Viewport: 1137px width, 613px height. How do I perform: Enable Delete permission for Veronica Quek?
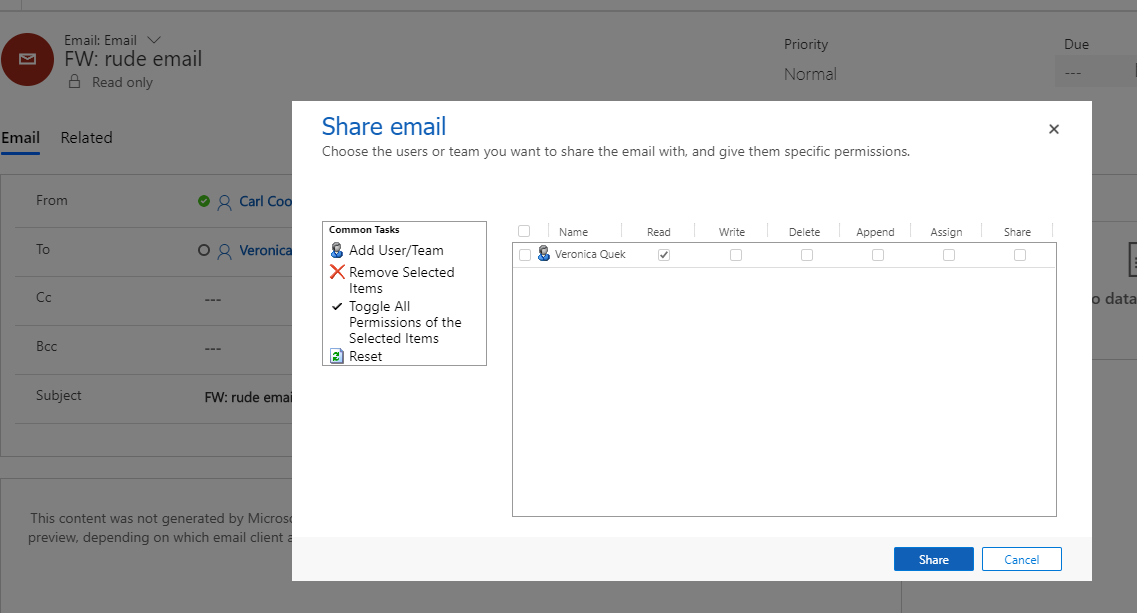click(x=807, y=255)
